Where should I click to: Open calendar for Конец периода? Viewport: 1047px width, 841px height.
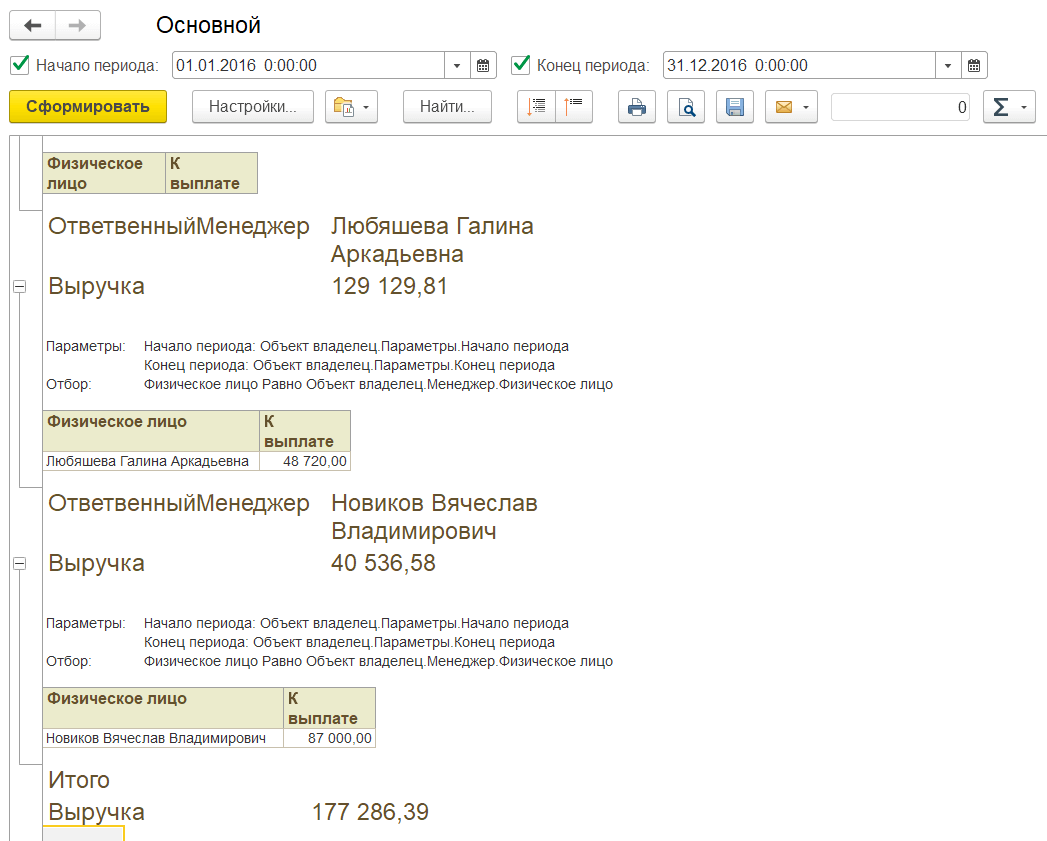point(974,66)
